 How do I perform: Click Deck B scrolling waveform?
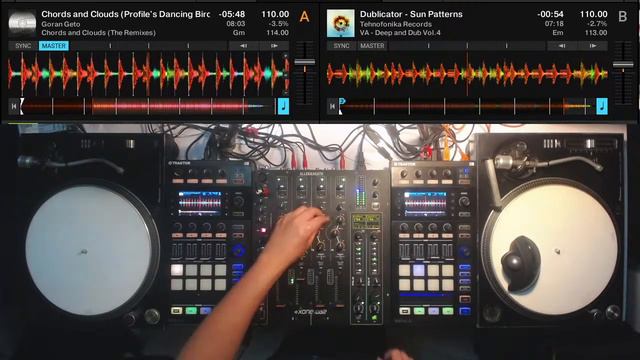click(x=467, y=74)
